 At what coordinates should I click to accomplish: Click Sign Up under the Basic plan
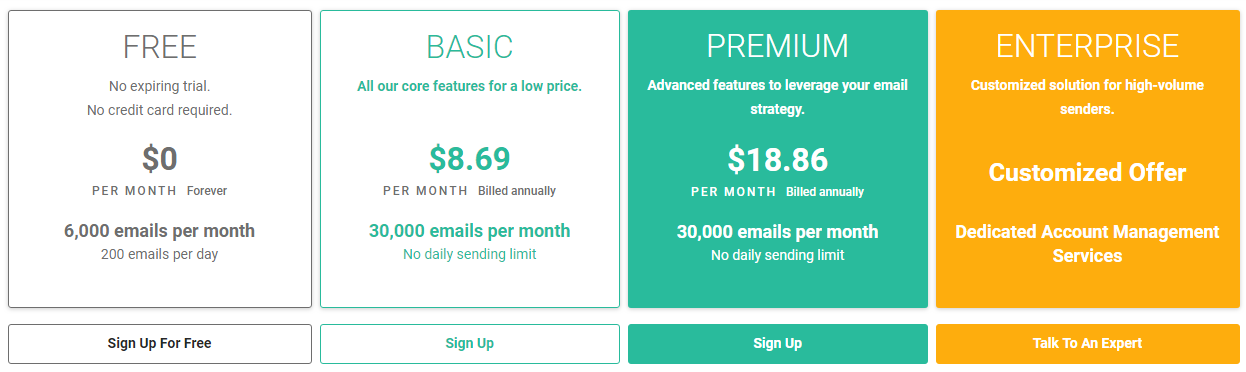point(470,343)
